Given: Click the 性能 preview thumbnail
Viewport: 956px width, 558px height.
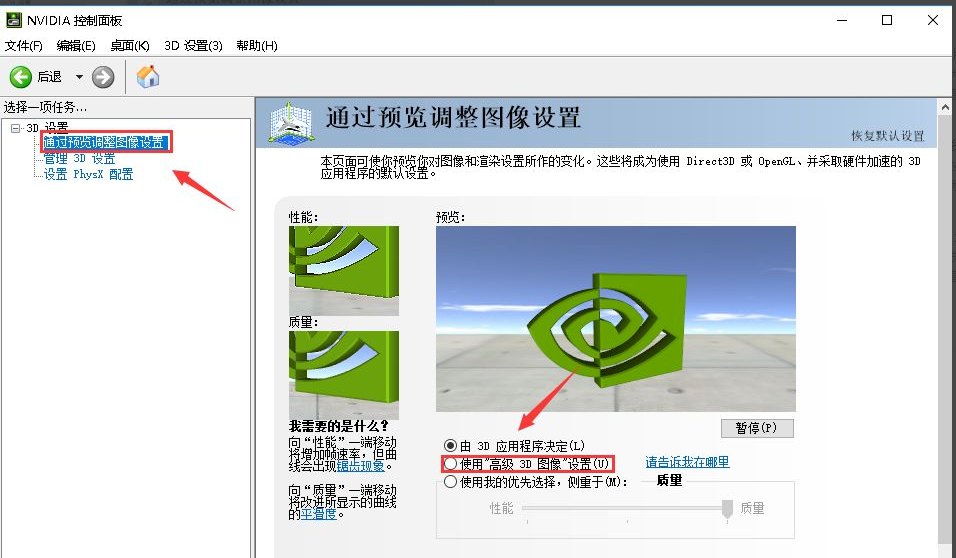Looking at the screenshot, I should click(x=343, y=270).
